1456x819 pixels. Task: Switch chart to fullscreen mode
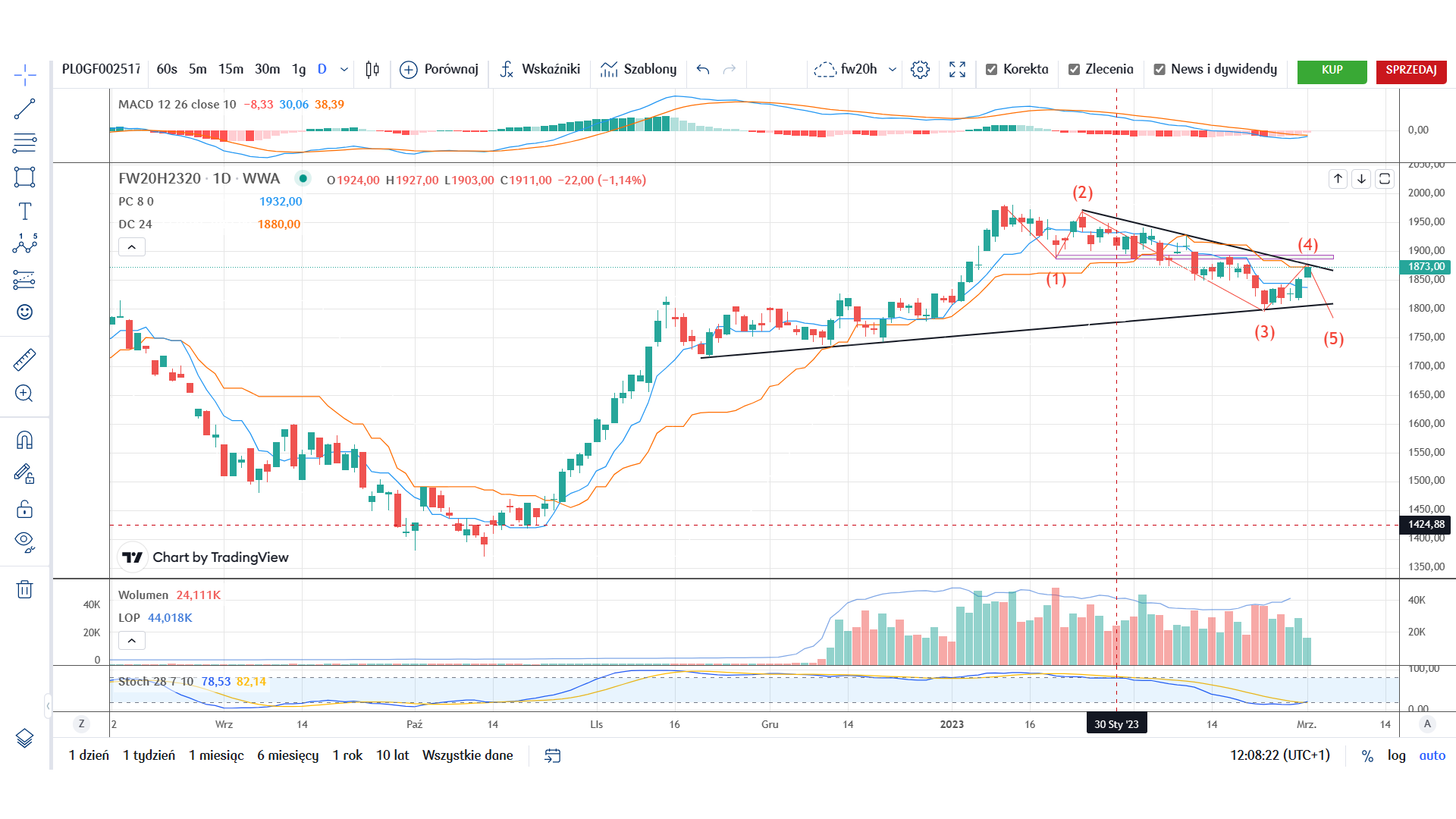click(957, 70)
